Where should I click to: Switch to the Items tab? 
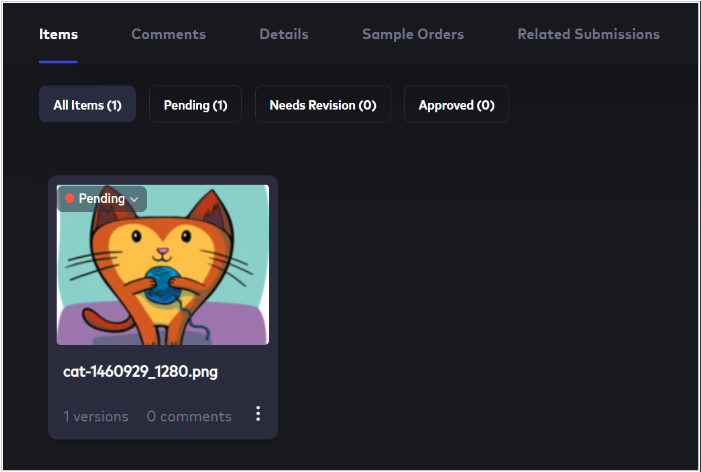[59, 34]
